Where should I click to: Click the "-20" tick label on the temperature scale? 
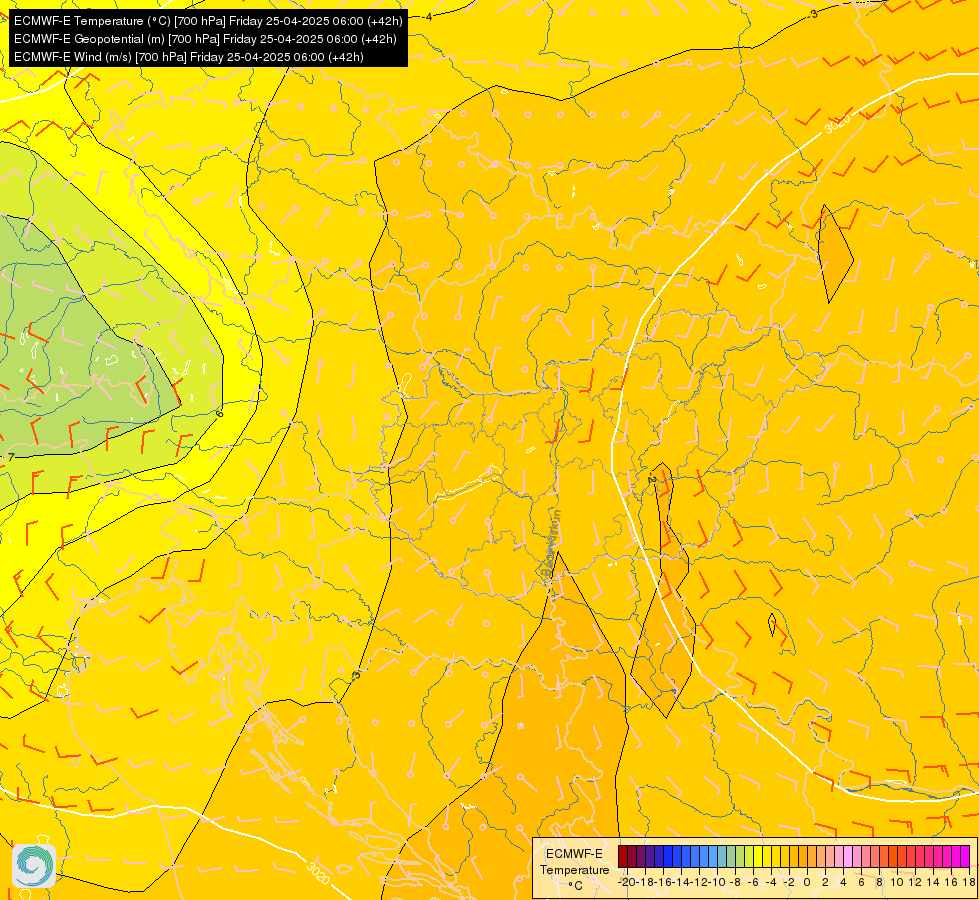(x=627, y=882)
